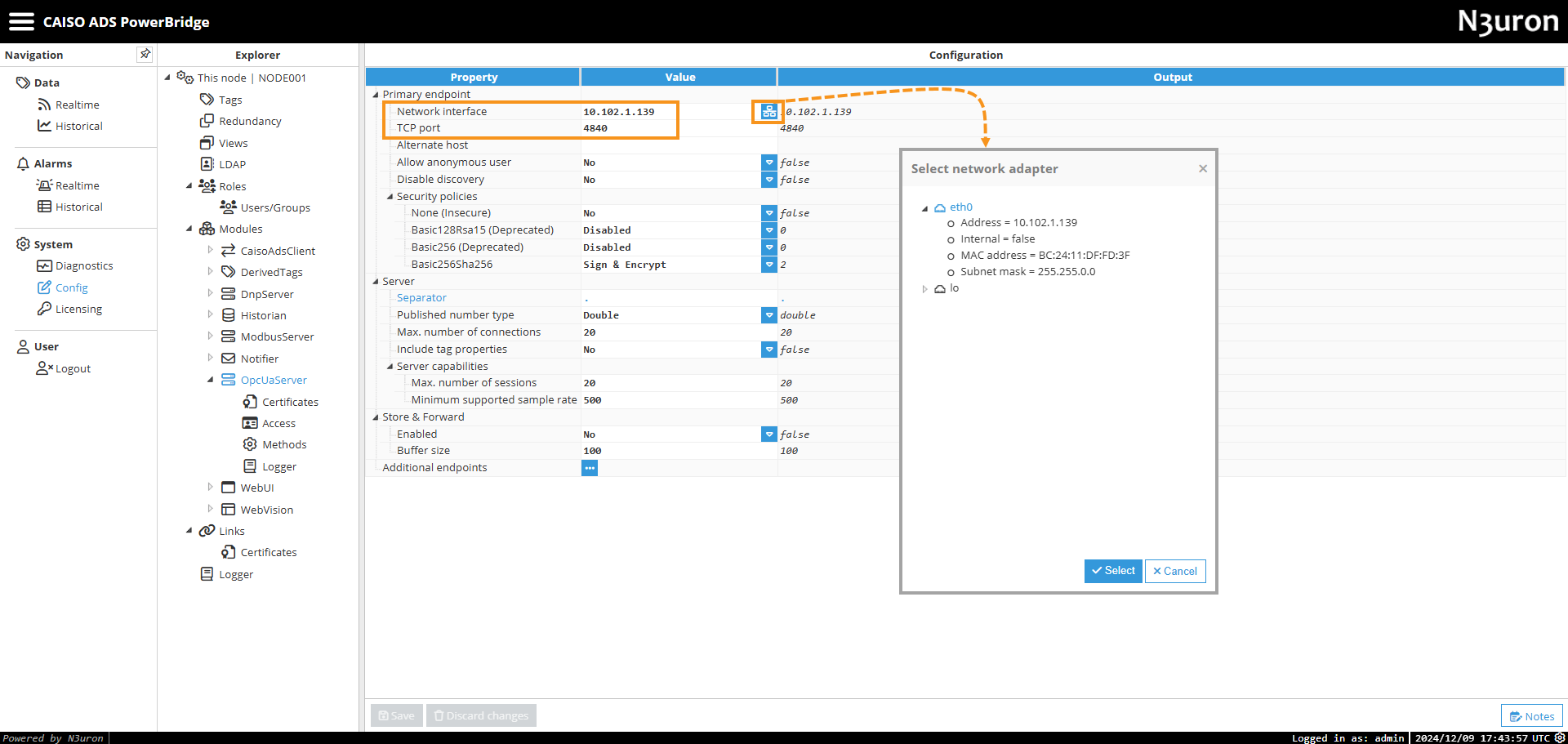
Task: Expand CaisoAdsClient module
Action: click(x=211, y=251)
